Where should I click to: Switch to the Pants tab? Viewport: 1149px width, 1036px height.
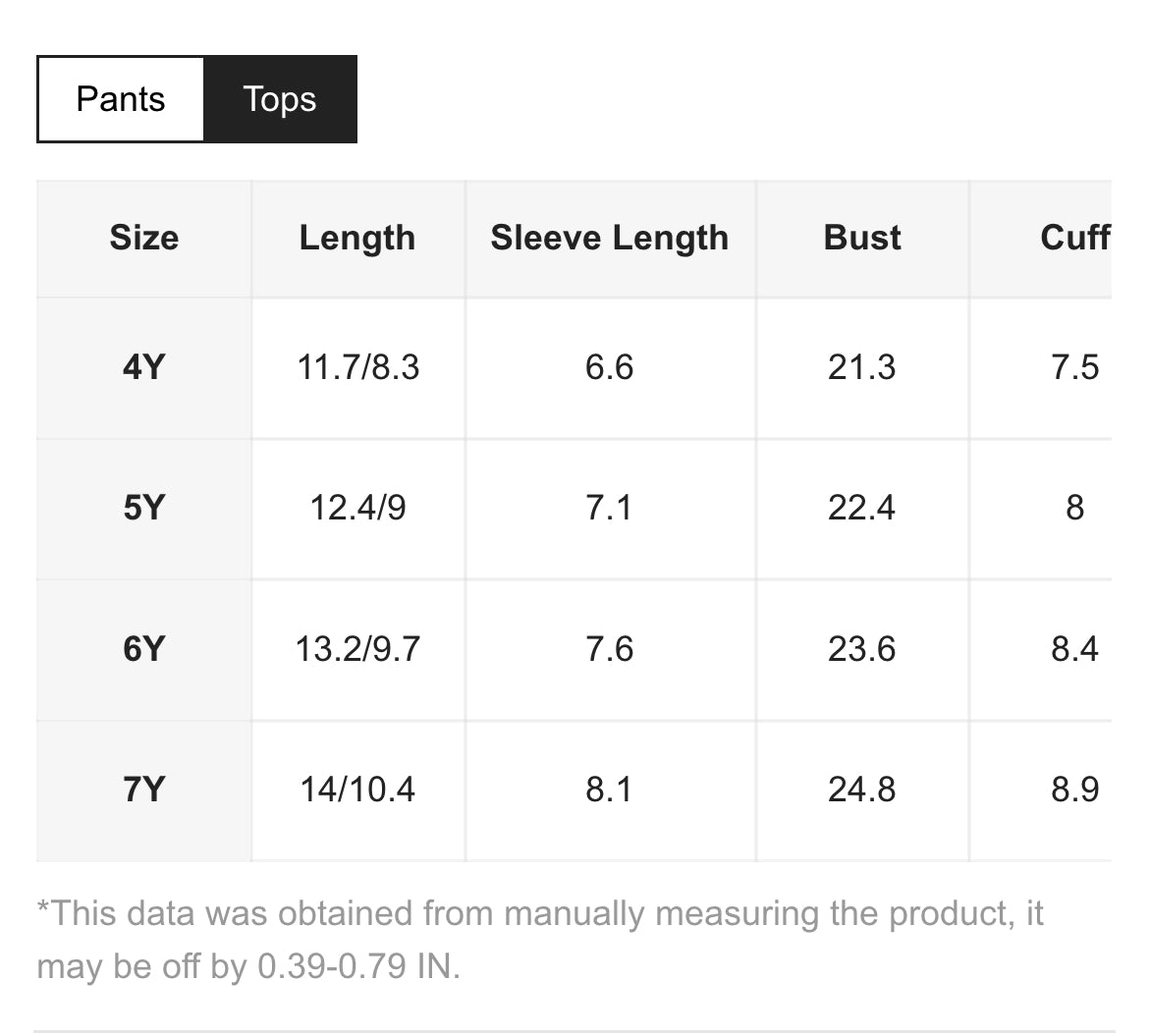coord(121,99)
